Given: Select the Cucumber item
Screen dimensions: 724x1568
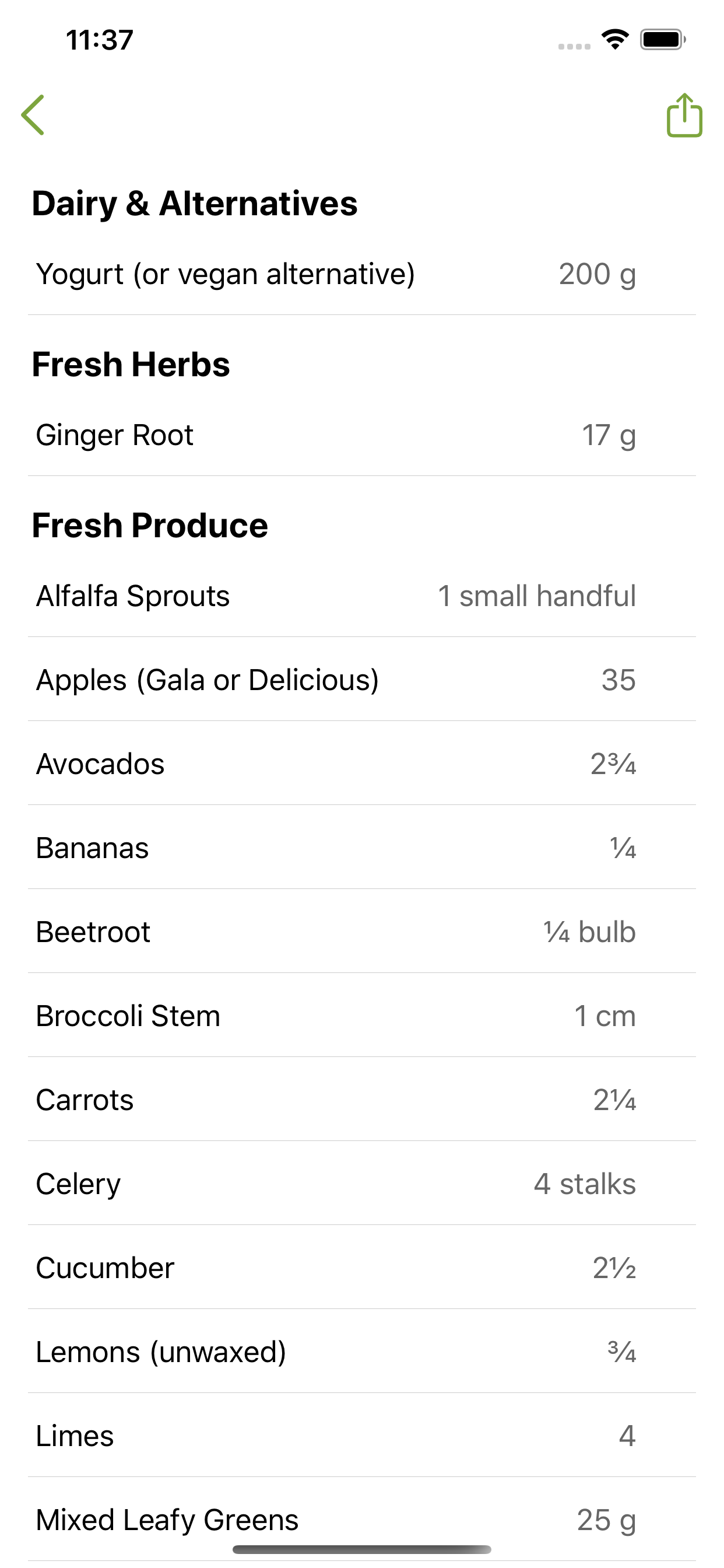Looking at the screenshot, I should click(x=362, y=1268).
